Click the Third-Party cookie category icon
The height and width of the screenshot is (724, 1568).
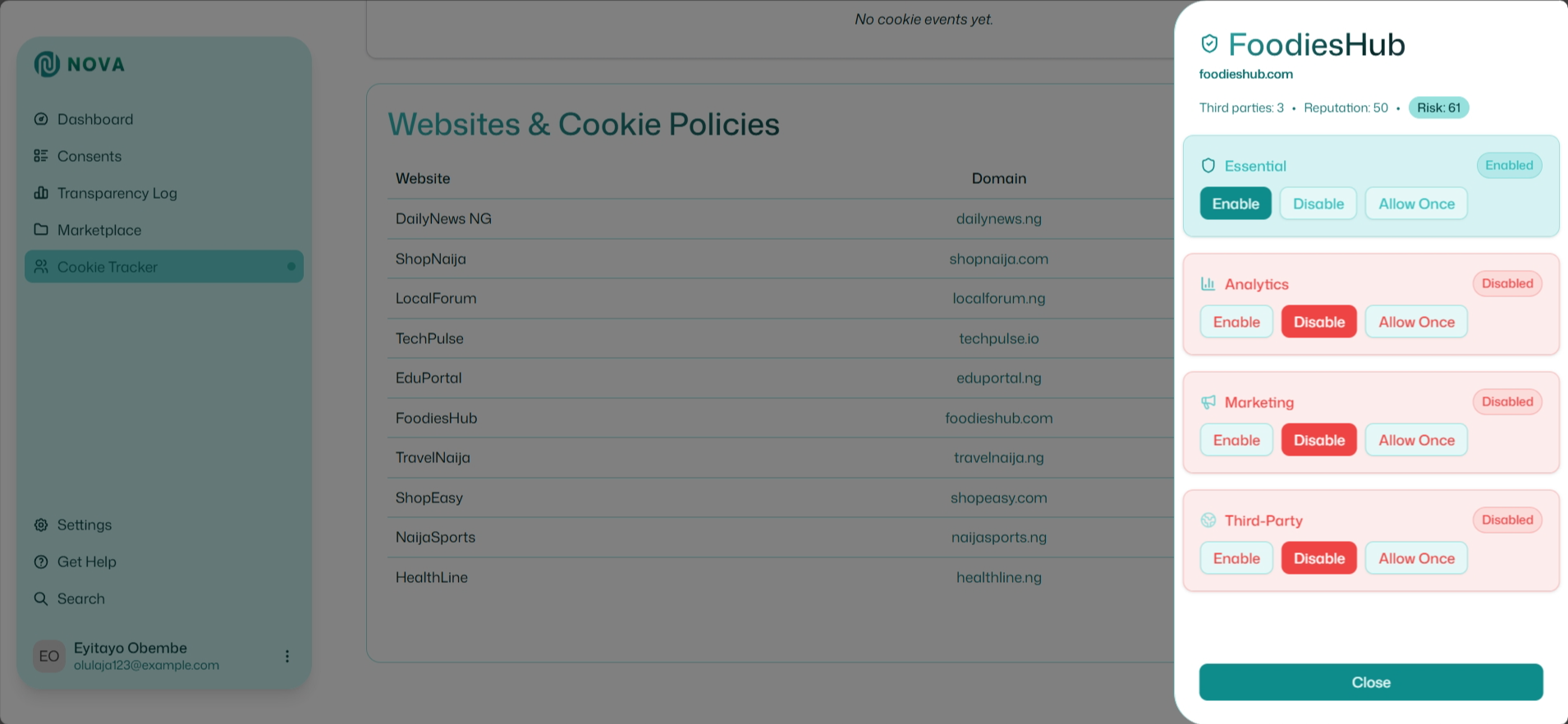[1208, 520]
